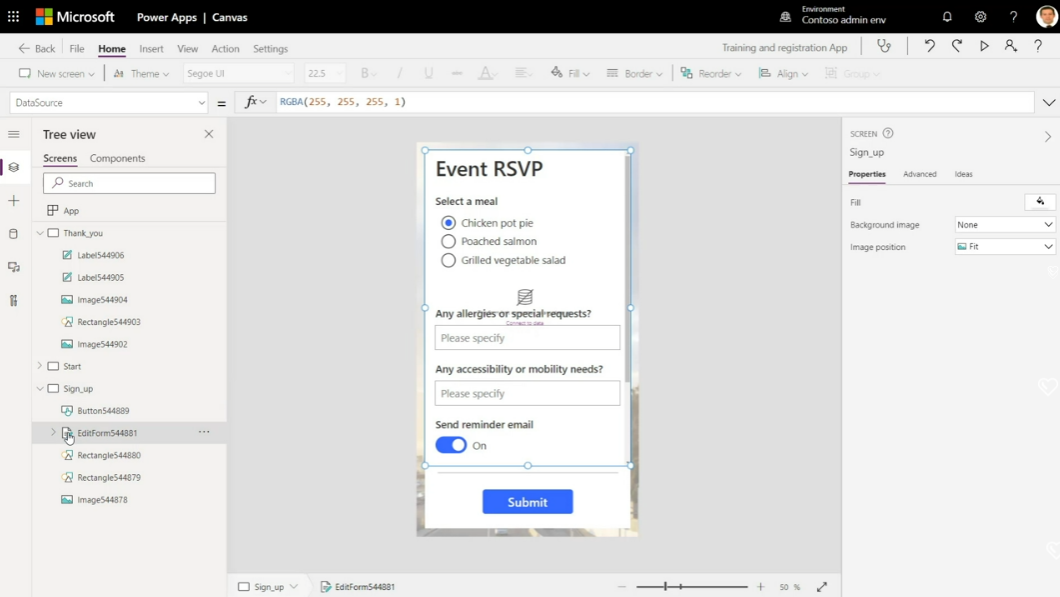Viewport: 1060px width, 597px height.
Task: Select the Chicken pot pie radio button
Action: [x=448, y=222]
